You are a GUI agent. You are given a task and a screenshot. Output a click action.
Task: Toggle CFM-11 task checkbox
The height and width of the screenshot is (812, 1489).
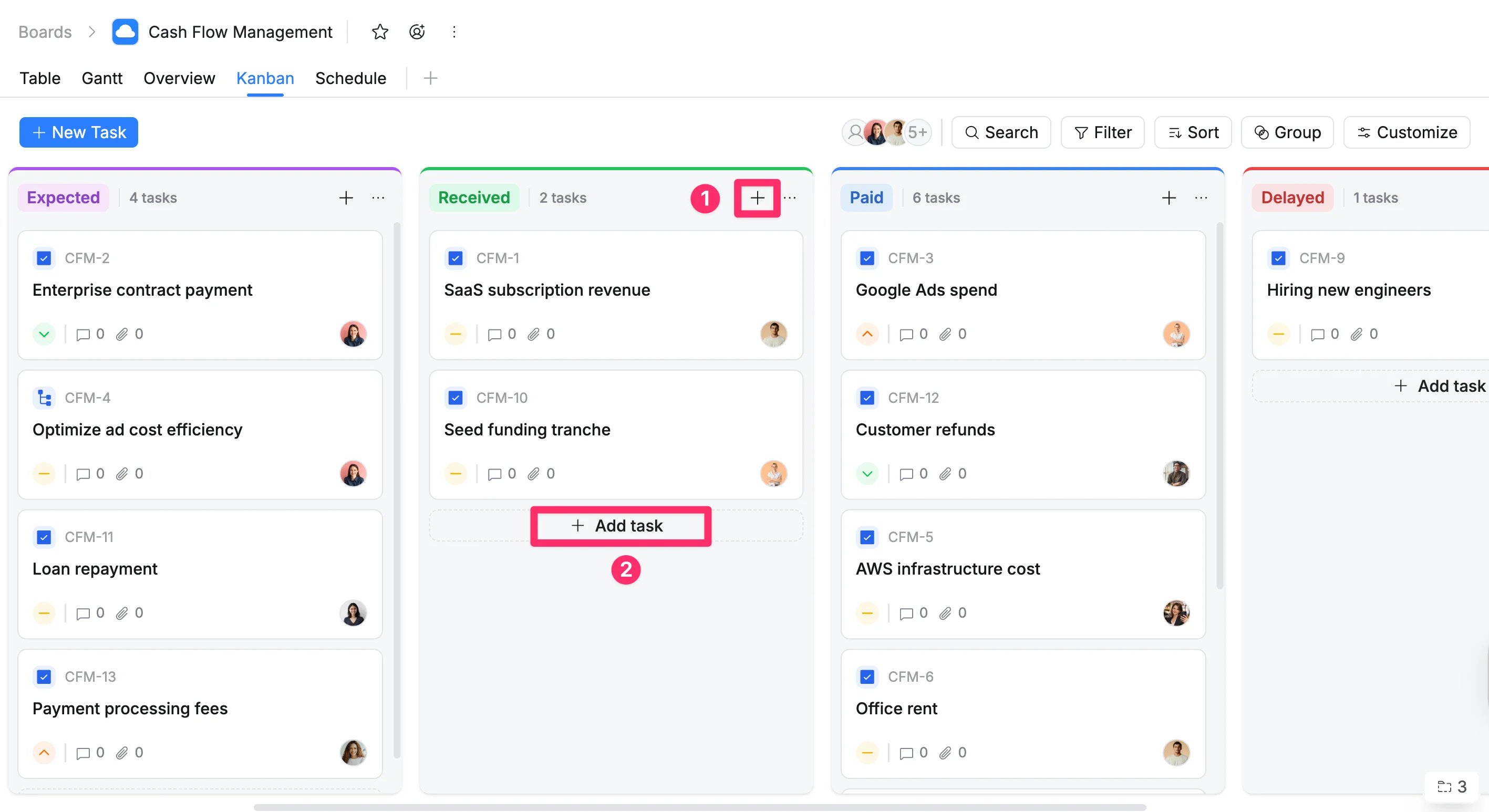click(x=44, y=537)
